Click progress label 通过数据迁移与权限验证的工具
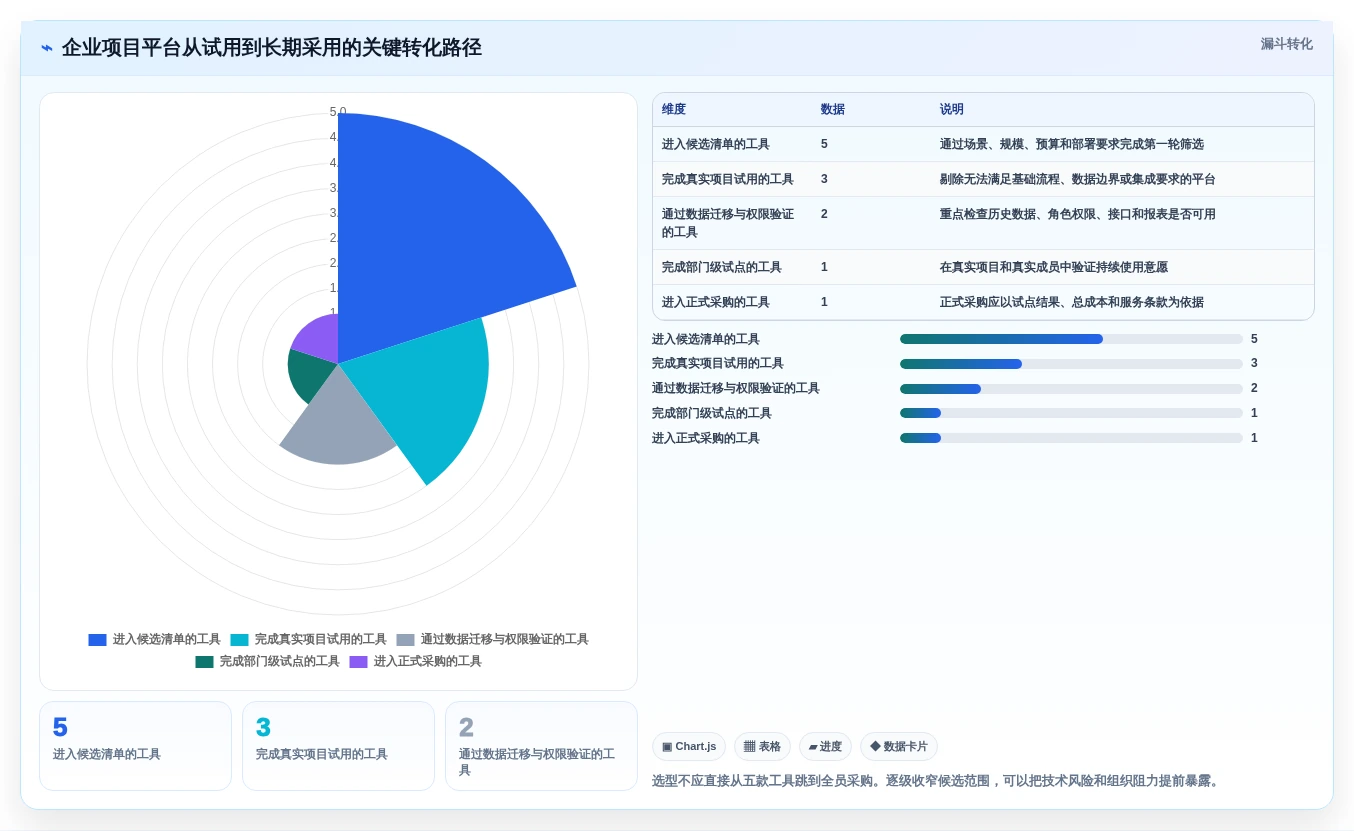The width and height of the screenshot is (1354, 831). pyautogui.click(x=736, y=388)
